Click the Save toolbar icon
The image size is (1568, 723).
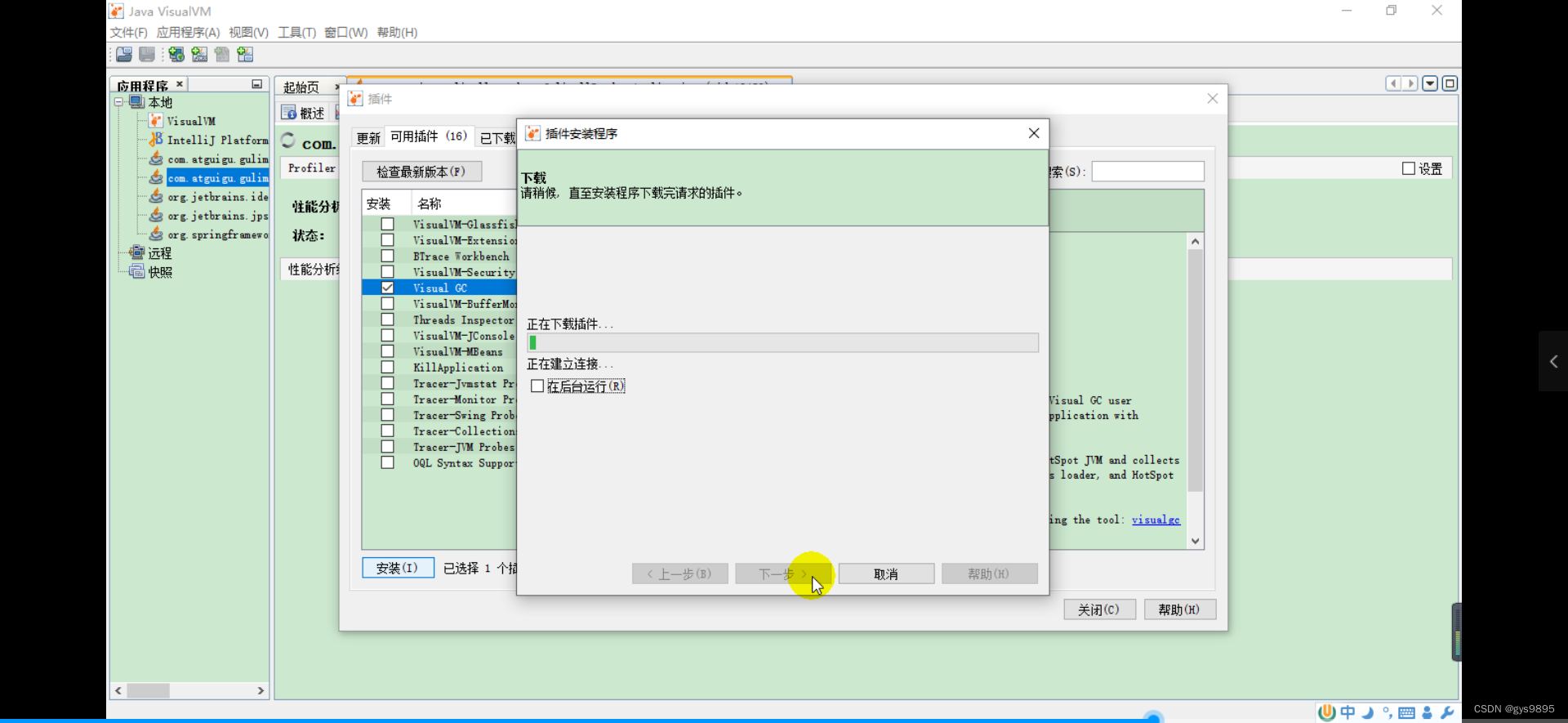[x=147, y=55]
